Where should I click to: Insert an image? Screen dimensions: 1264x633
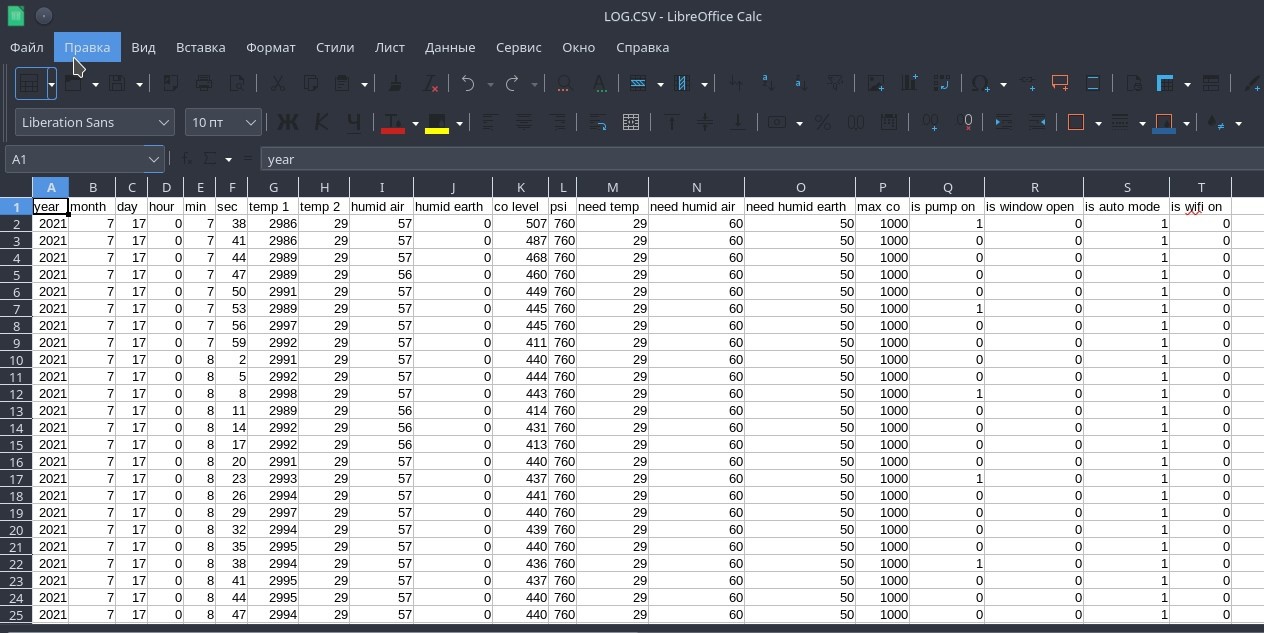pyautogui.click(x=876, y=84)
